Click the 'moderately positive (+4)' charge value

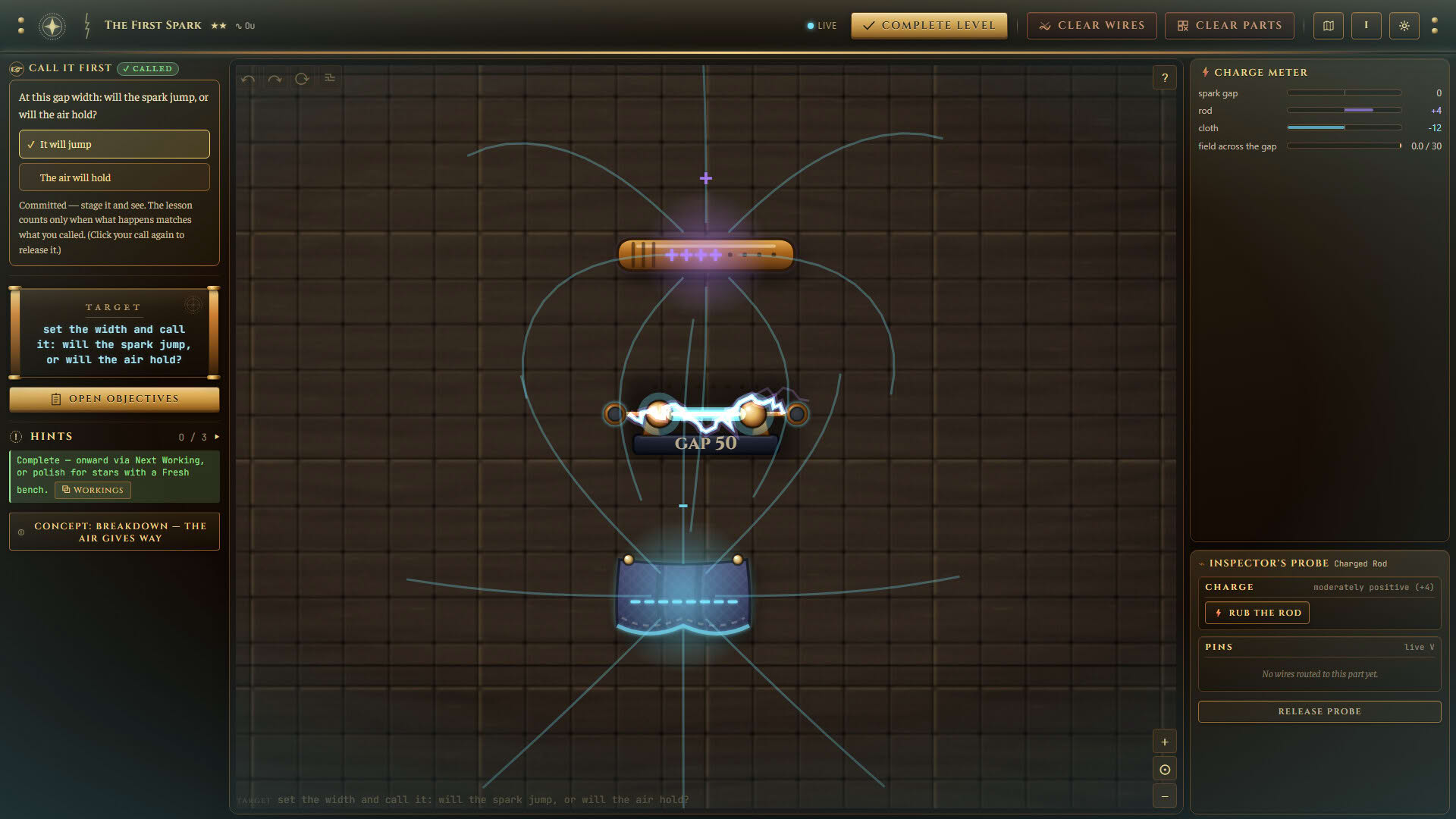(1373, 587)
